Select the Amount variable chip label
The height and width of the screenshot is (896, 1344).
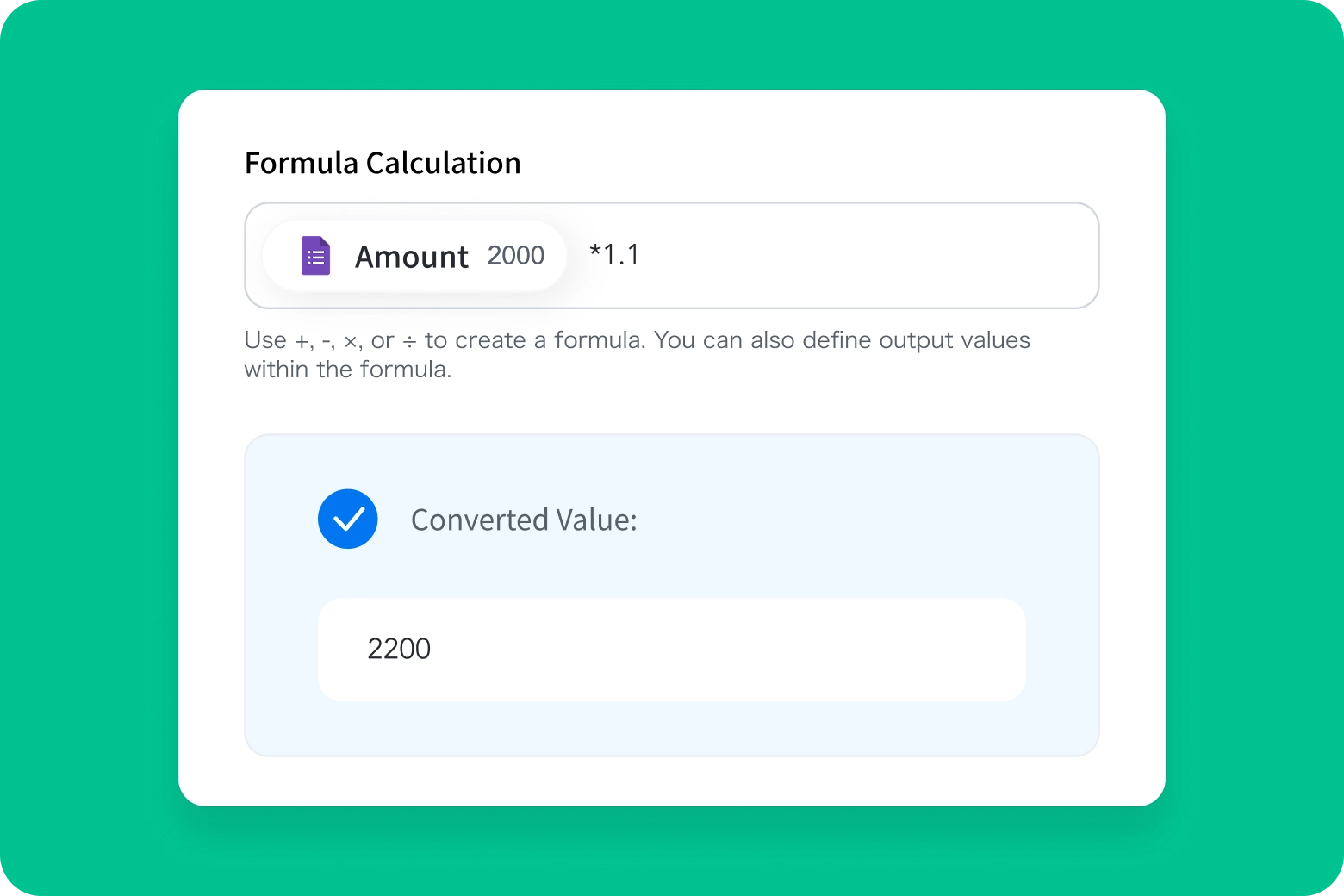tap(411, 257)
